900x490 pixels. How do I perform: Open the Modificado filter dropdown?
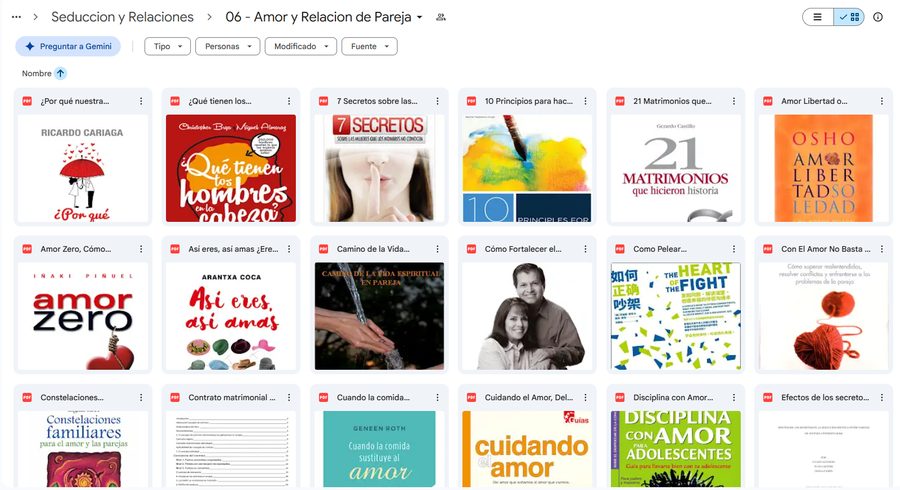click(x=301, y=46)
